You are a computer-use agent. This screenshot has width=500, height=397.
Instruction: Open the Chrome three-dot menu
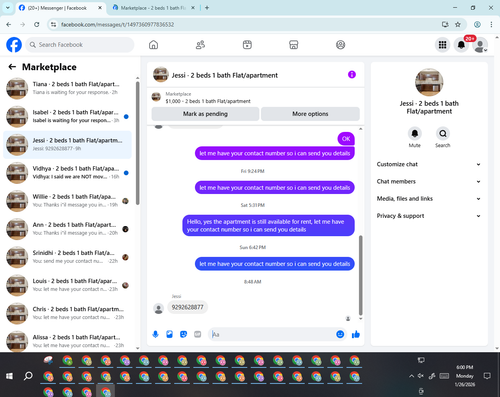point(491,24)
